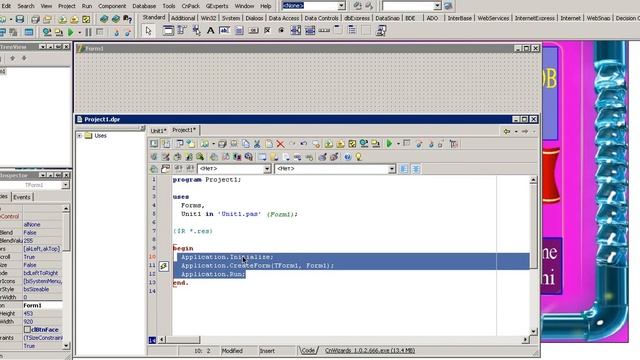Click the Form1 caption value field

click(42, 305)
